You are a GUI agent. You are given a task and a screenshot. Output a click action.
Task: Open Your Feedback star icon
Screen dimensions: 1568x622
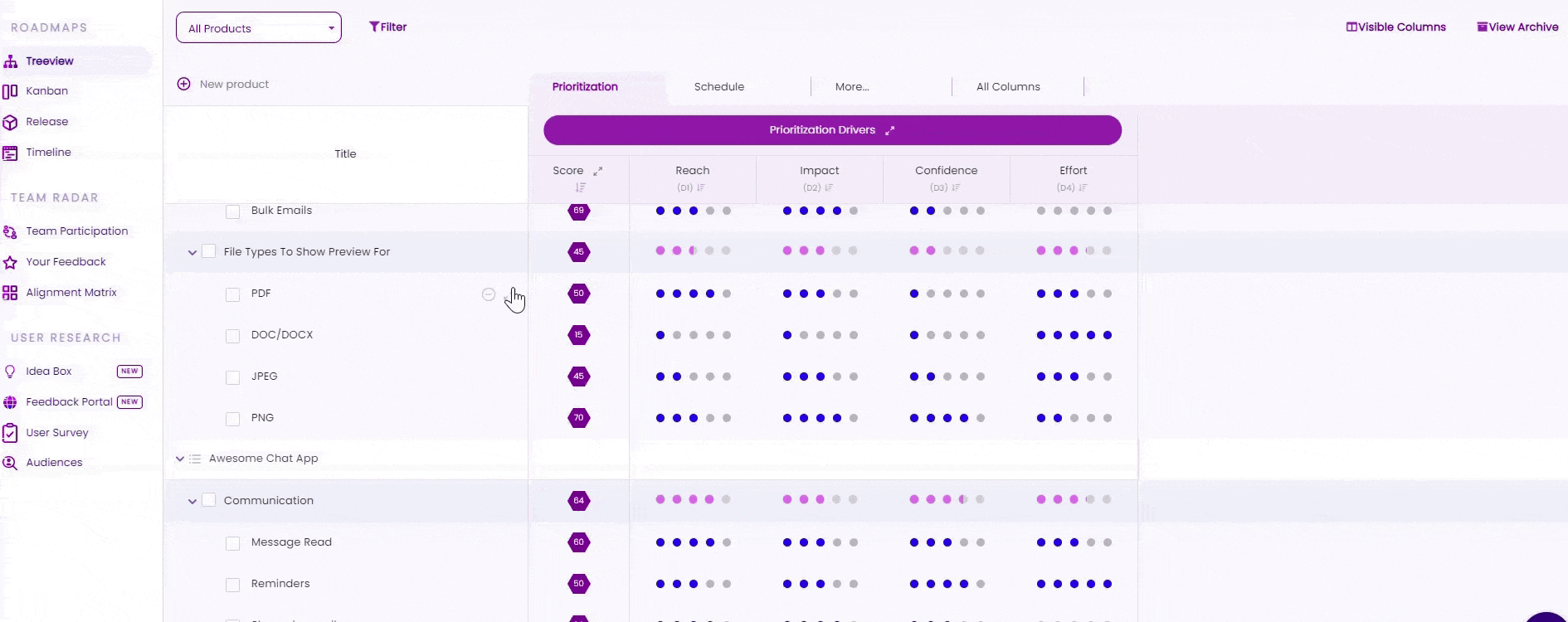10,262
